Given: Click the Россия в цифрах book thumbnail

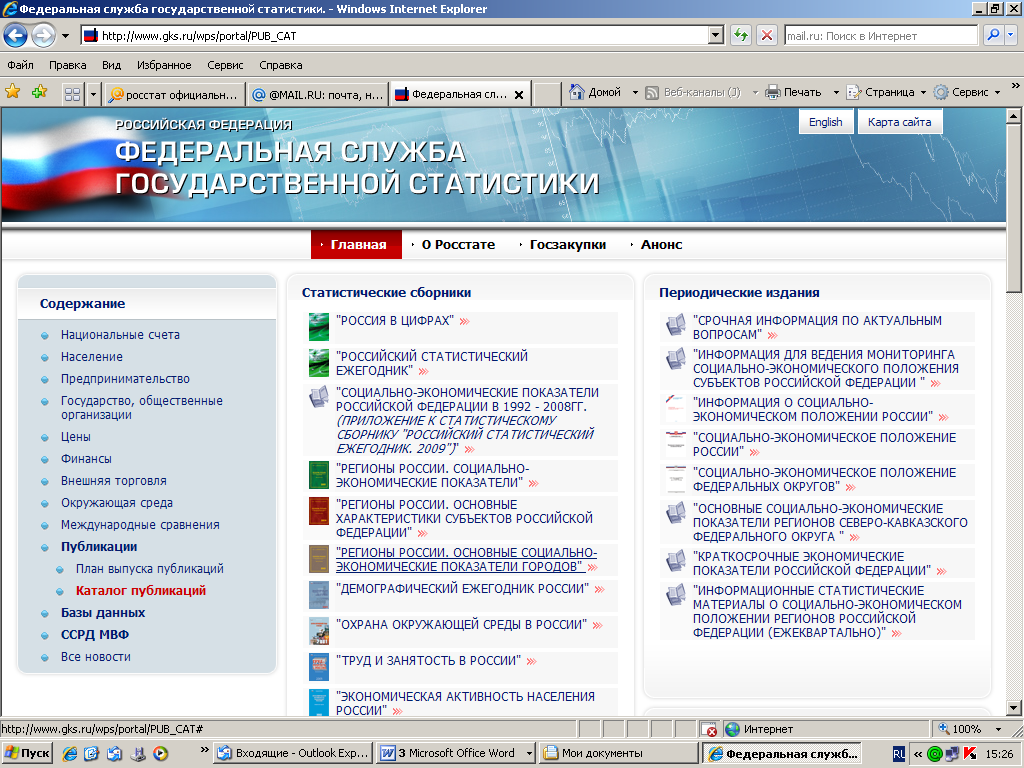Looking at the screenshot, I should (319, 327).
